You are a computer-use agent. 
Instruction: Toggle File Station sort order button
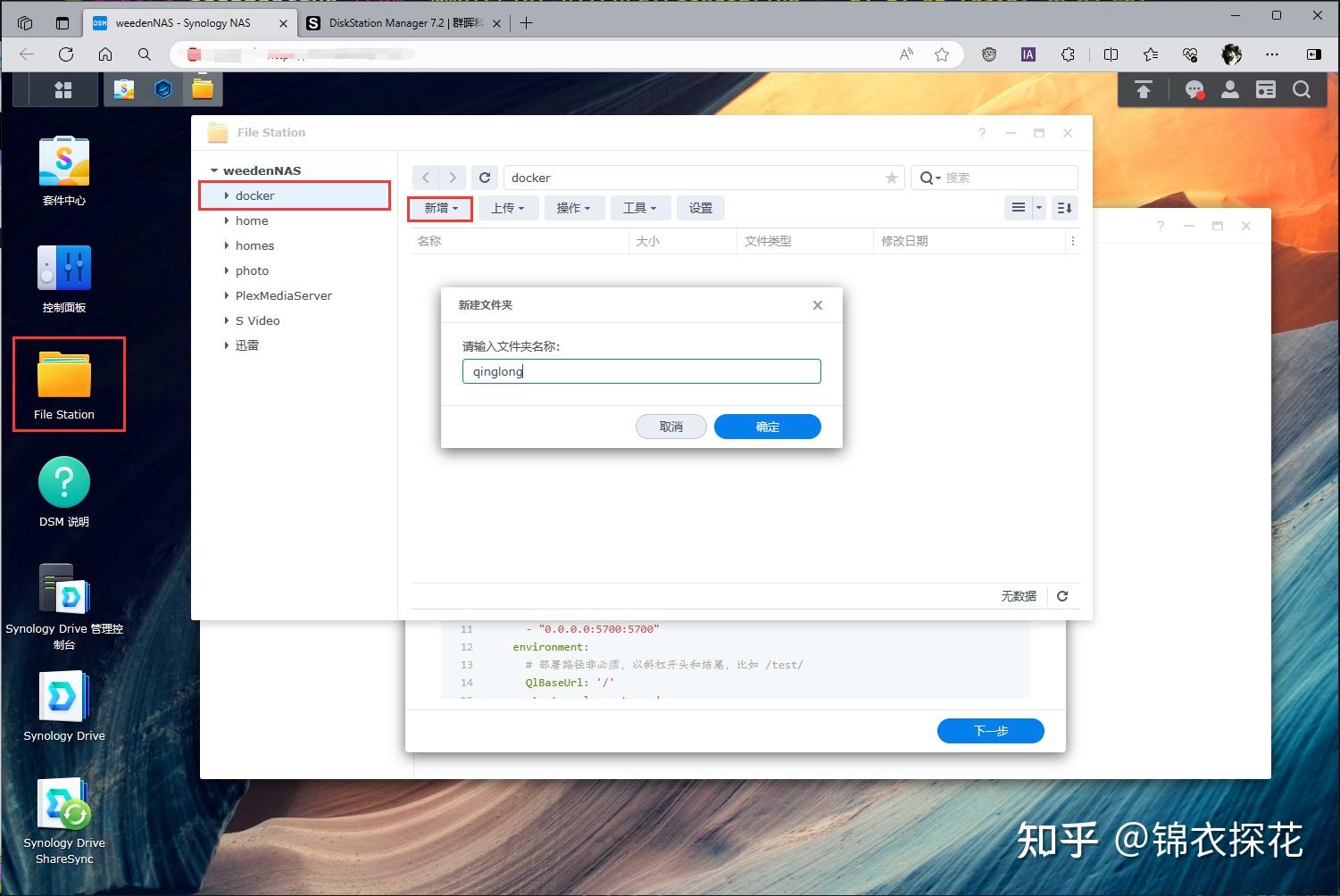point(1064,208)
